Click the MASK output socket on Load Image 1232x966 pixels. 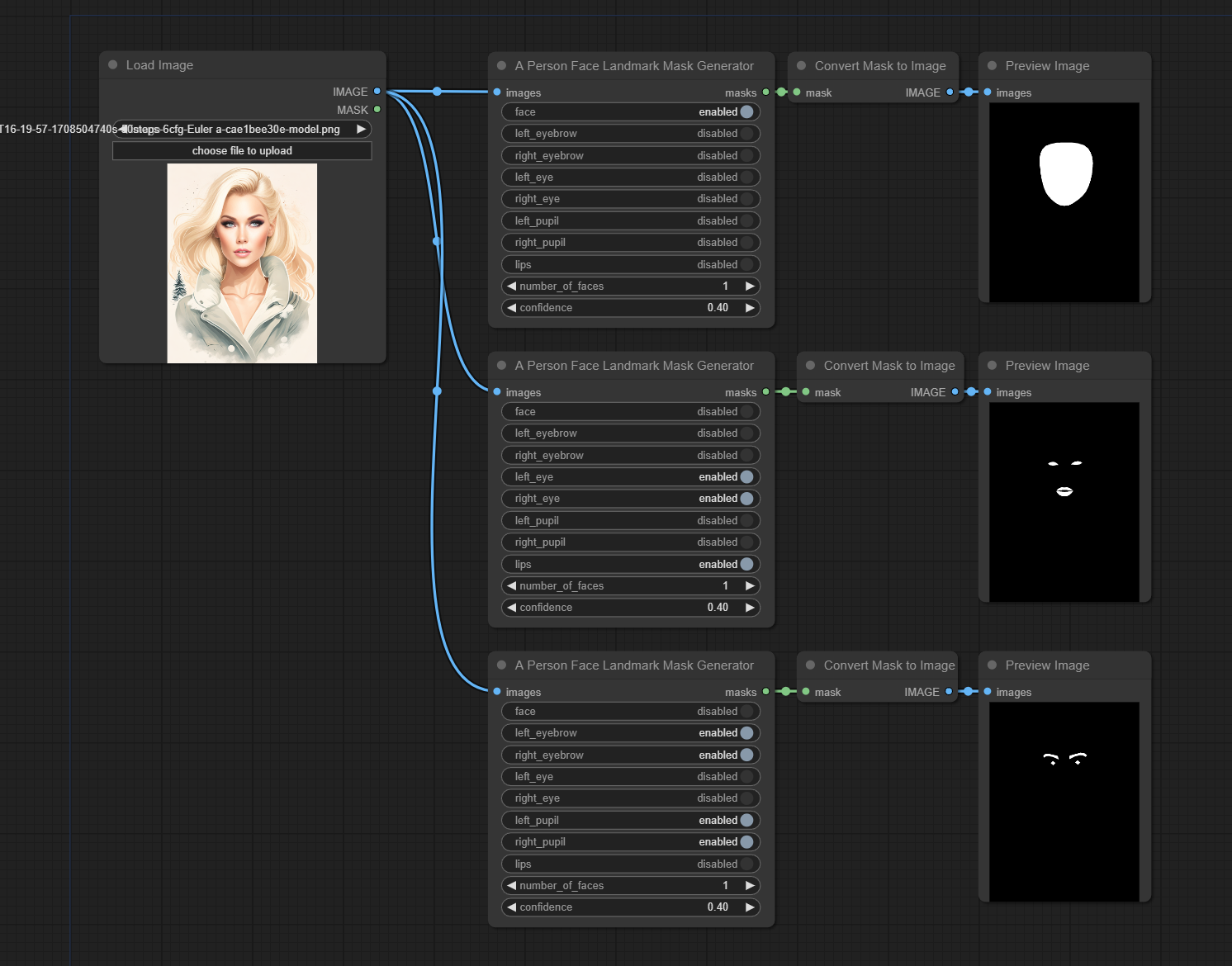(377, 109)
